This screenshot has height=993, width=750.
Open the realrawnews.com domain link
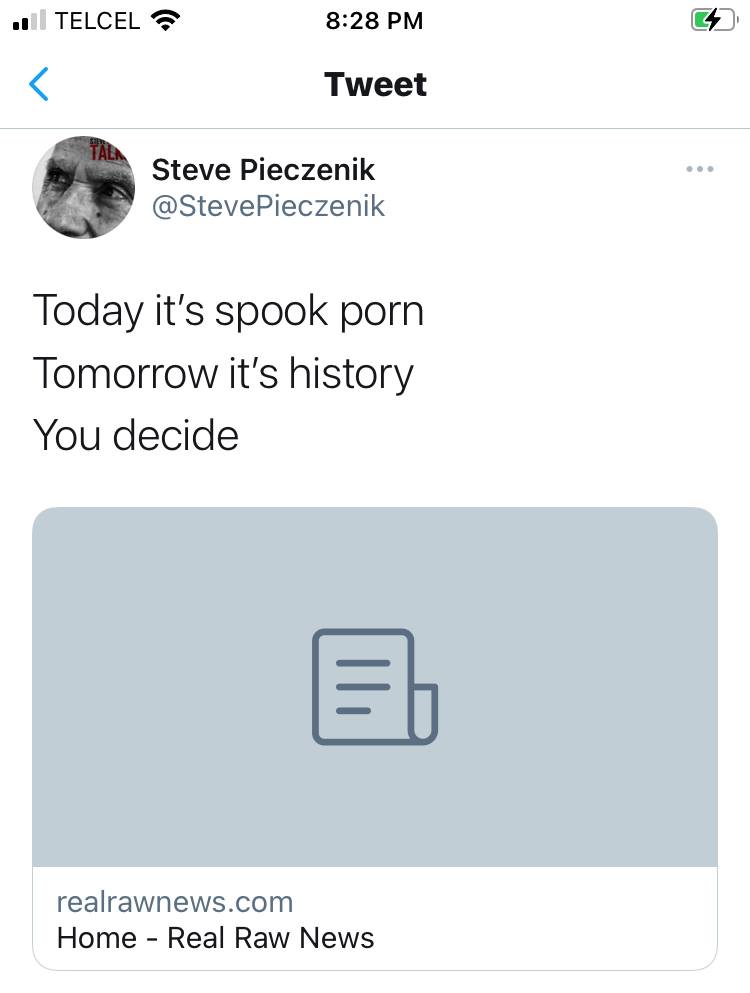click(175, 902)
